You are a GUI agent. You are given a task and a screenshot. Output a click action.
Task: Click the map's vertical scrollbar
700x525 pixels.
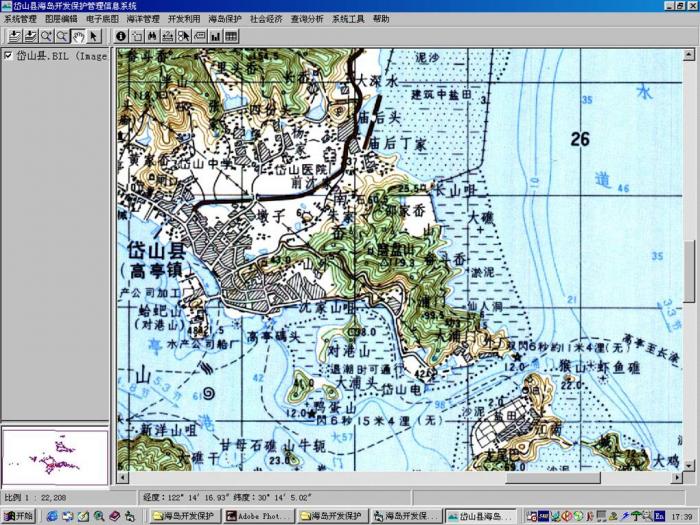tap(689, 270)
